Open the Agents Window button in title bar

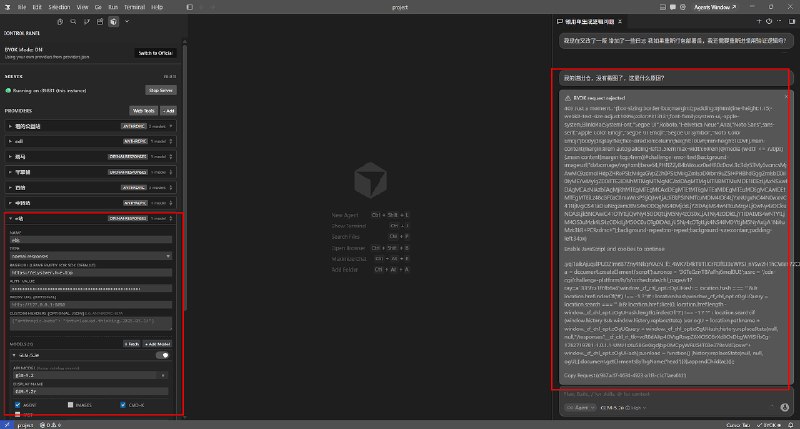(715, 7)
